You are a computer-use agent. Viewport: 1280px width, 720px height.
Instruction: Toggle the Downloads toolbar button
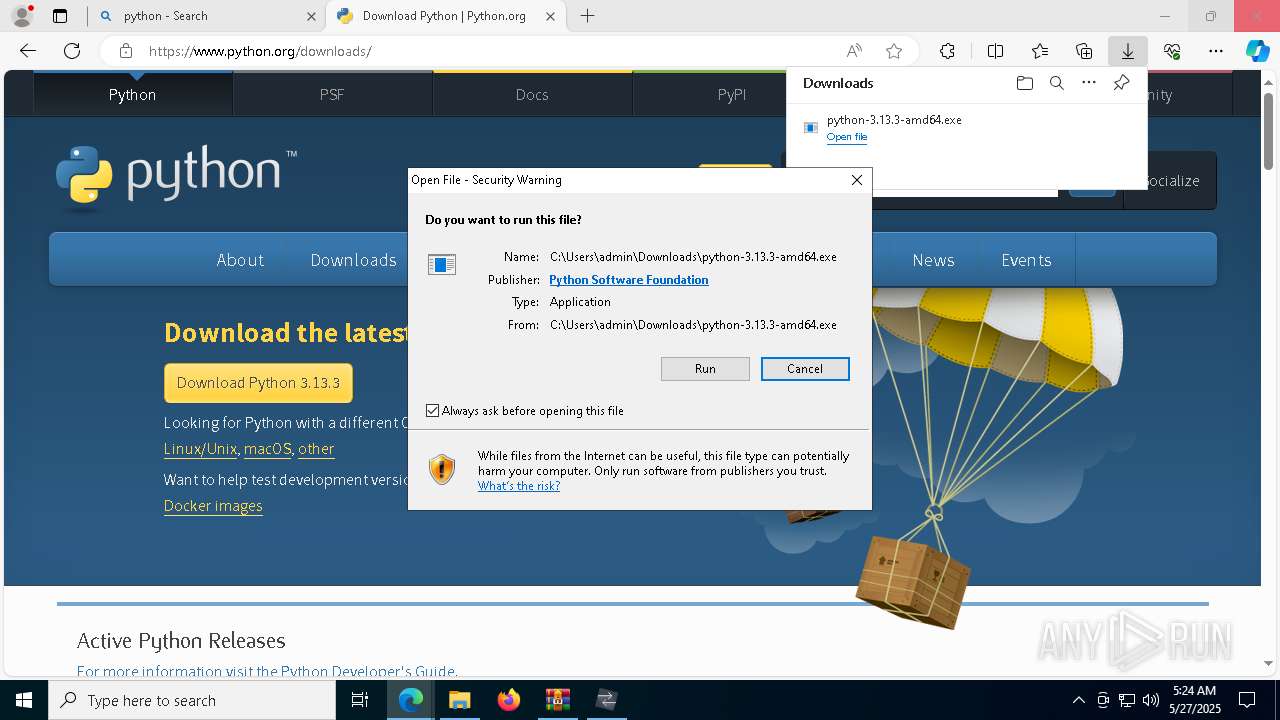pyautogui.click(x=1127, y=51)
